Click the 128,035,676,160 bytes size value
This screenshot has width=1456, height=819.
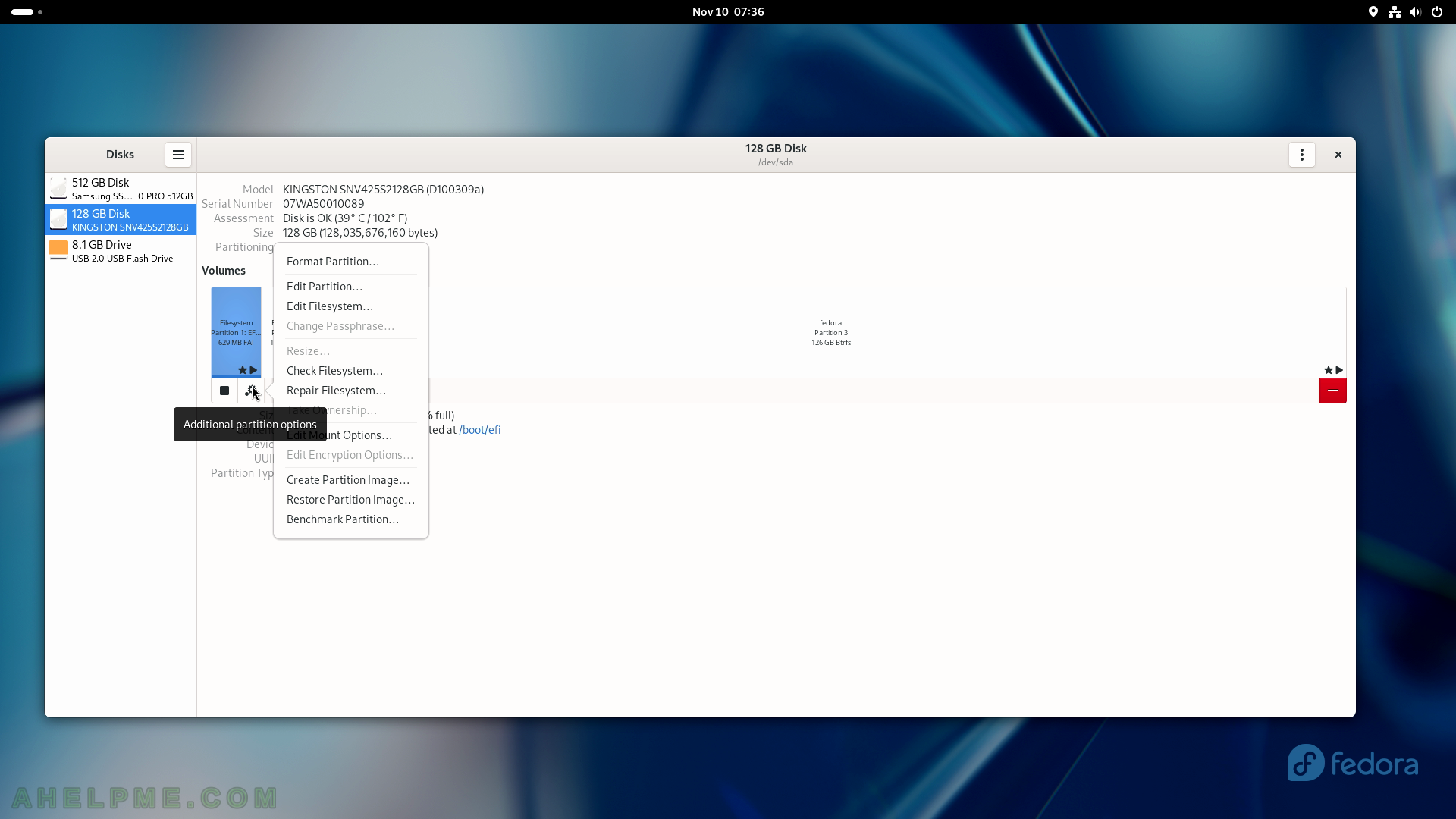(x=360, y=233)
